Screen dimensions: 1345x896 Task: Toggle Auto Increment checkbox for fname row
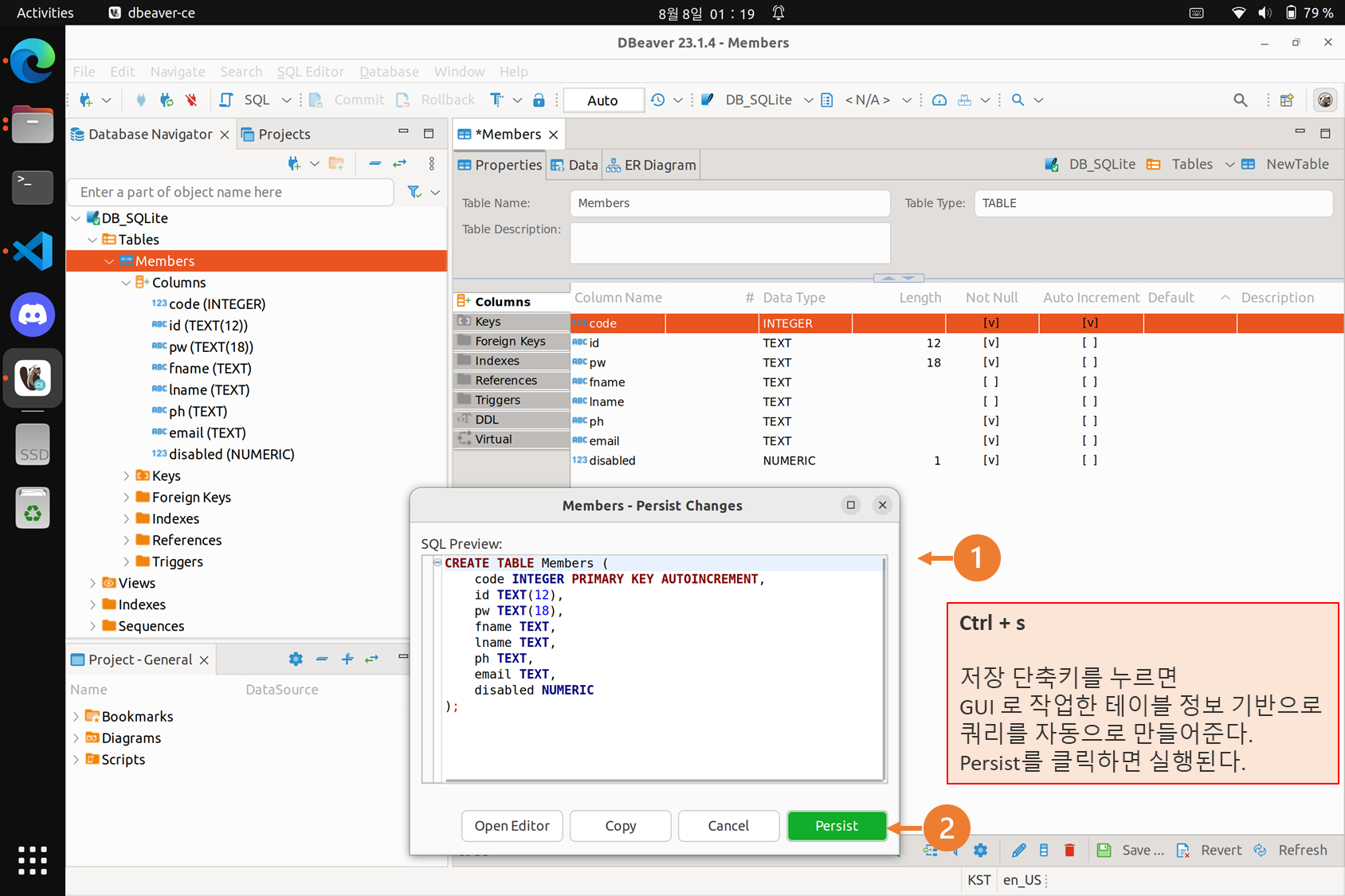(x=1089, y=381)
